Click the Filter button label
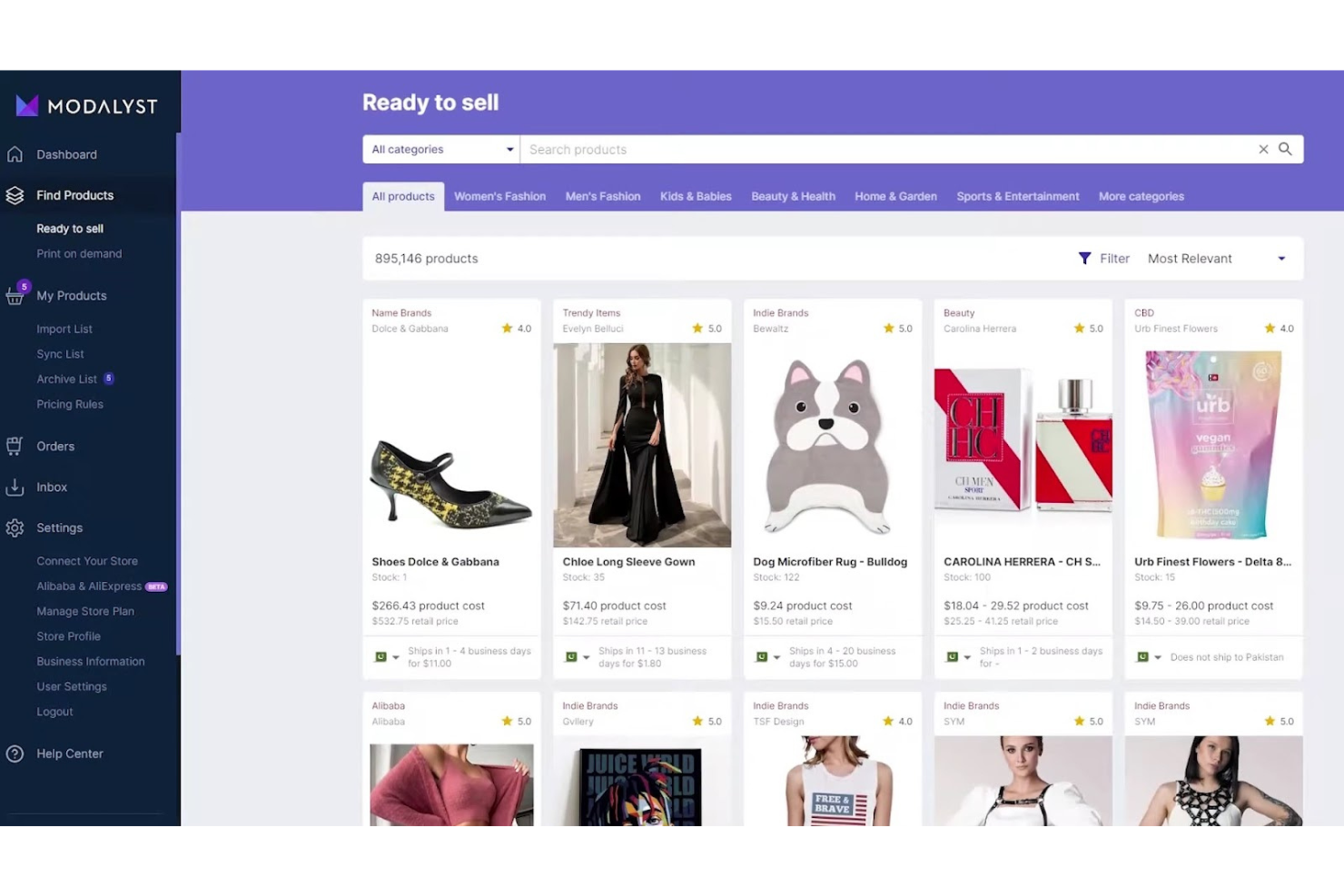 1114,259
